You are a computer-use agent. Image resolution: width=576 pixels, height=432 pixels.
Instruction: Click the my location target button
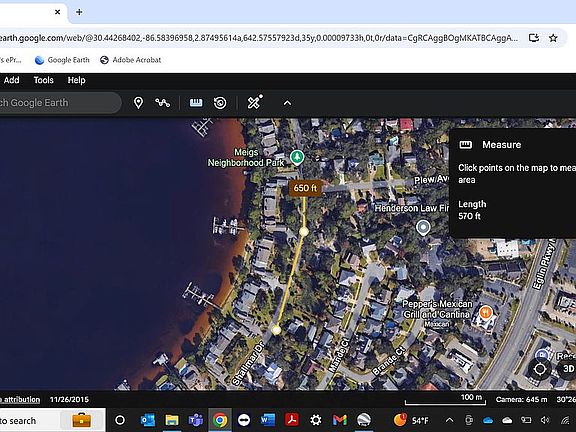pyautogui.click(x=540, y=369)
